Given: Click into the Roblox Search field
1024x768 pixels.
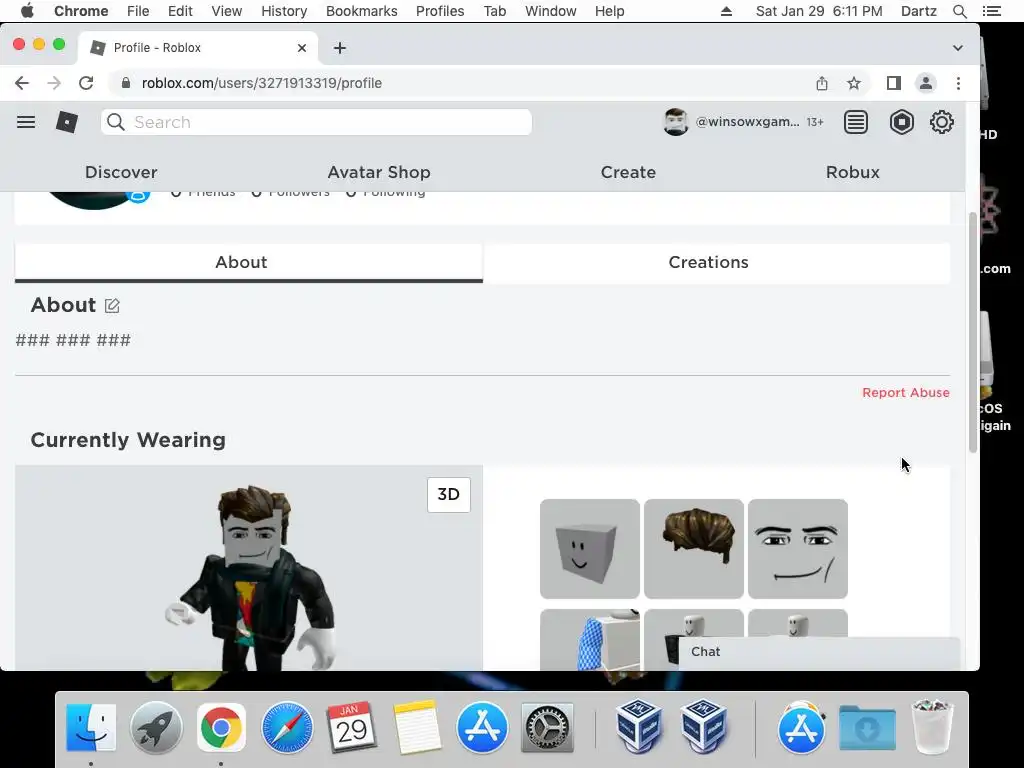Looking at the screenshot, I should click(x=316, y=122).
